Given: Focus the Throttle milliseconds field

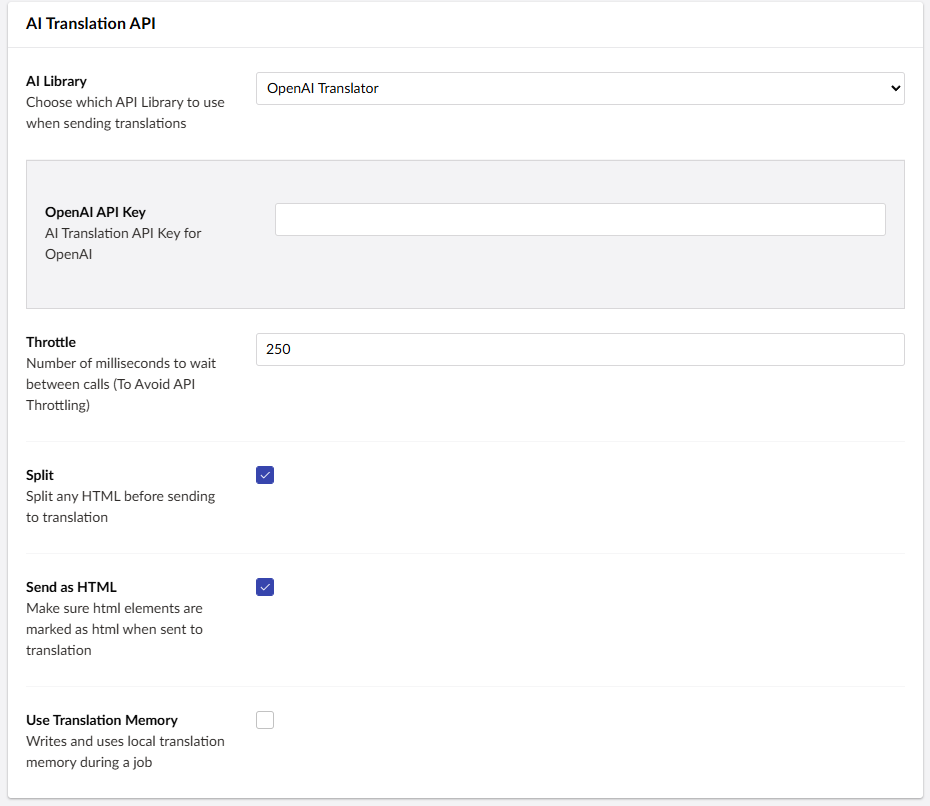Looking at the screenshot, I should pyautogui.click(x=580, y=349).
